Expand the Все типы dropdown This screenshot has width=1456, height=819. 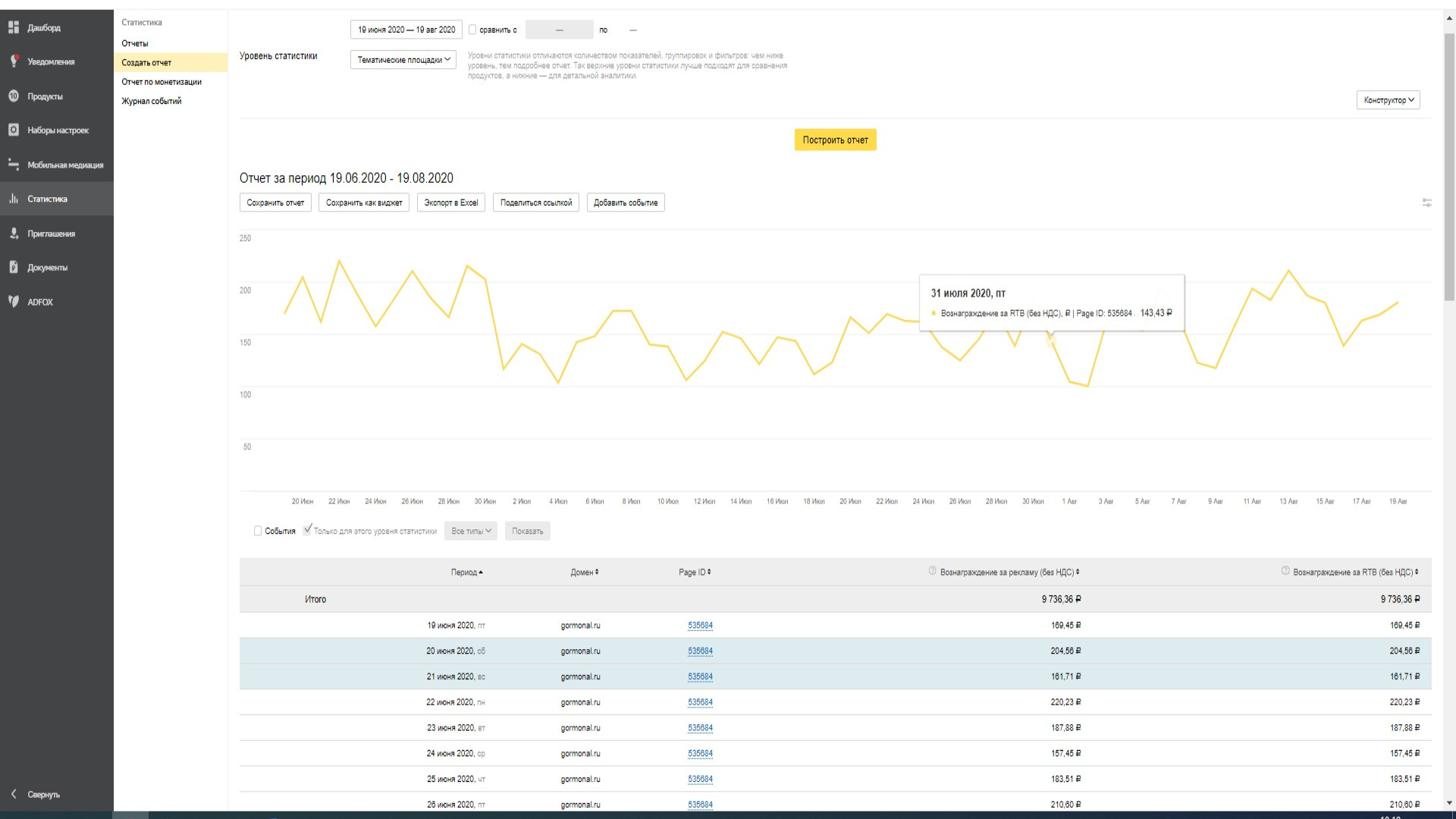pos(471,531)
